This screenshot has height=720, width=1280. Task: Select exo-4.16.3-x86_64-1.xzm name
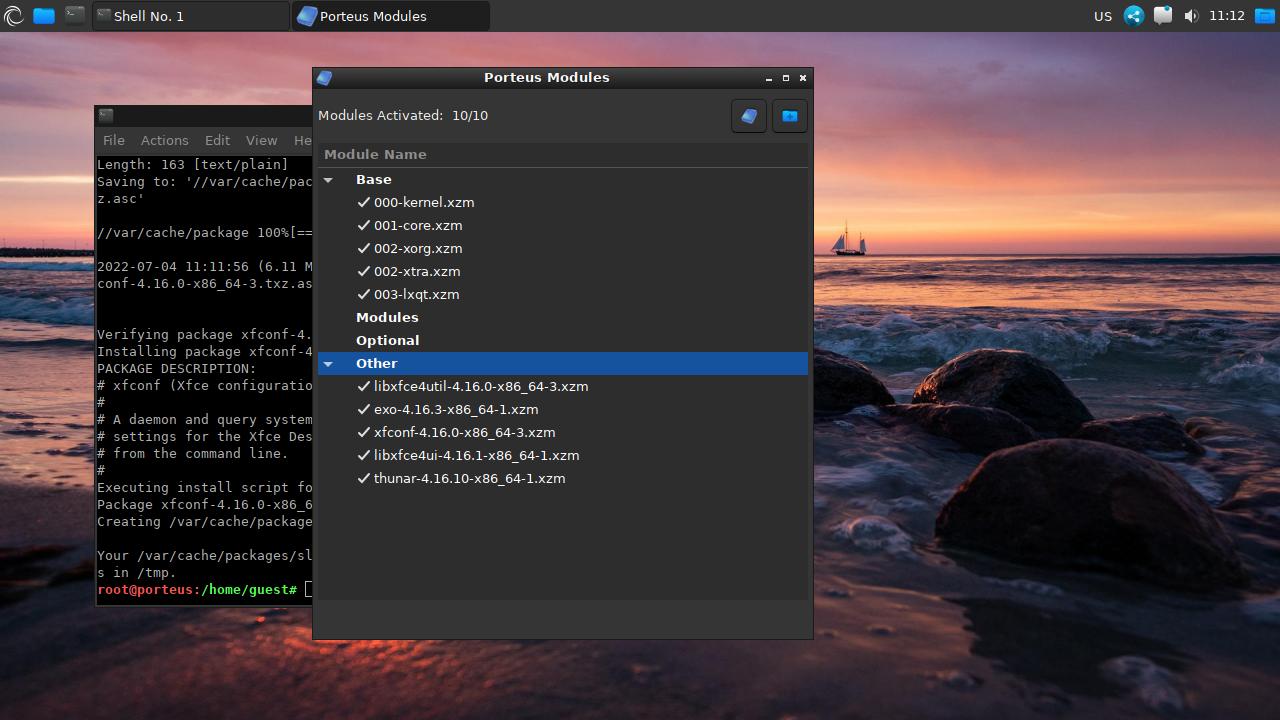[456, 409]
